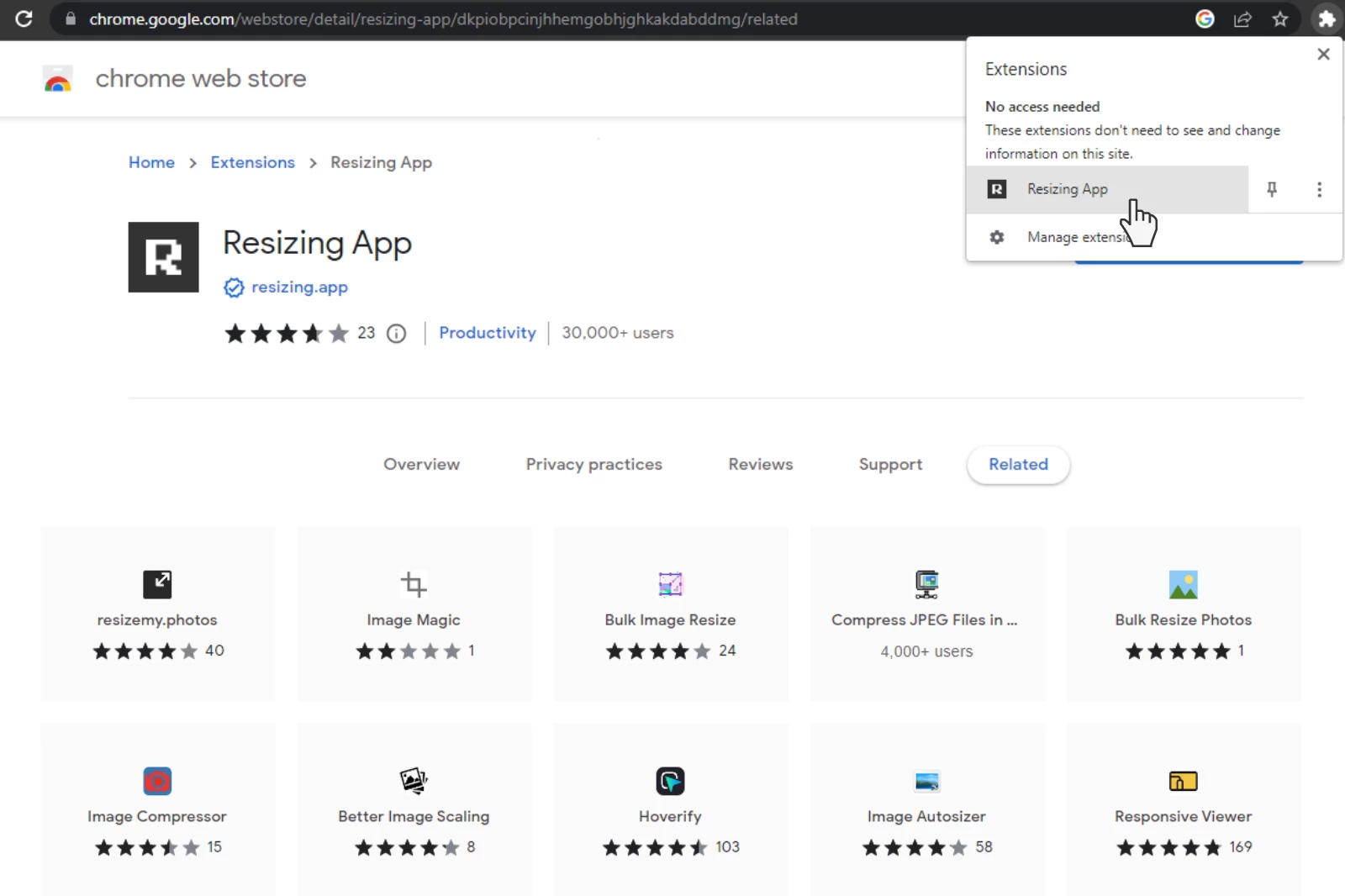Switch to the Overview tab
The width and height of the screenshot is (1345, 896).
[421, 464]
